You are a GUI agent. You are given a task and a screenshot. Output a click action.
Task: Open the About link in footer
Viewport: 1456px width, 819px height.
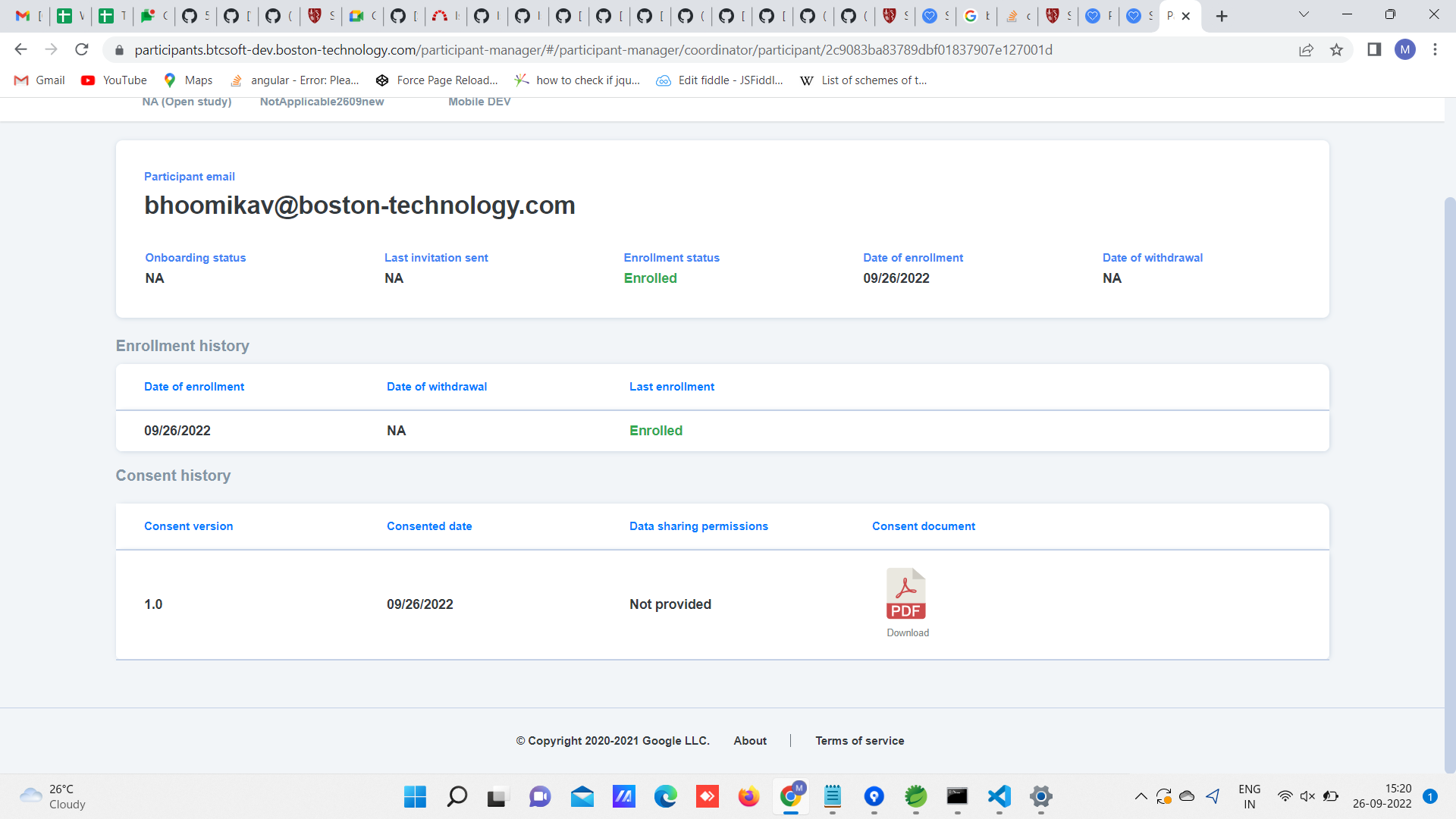(750, 741)
